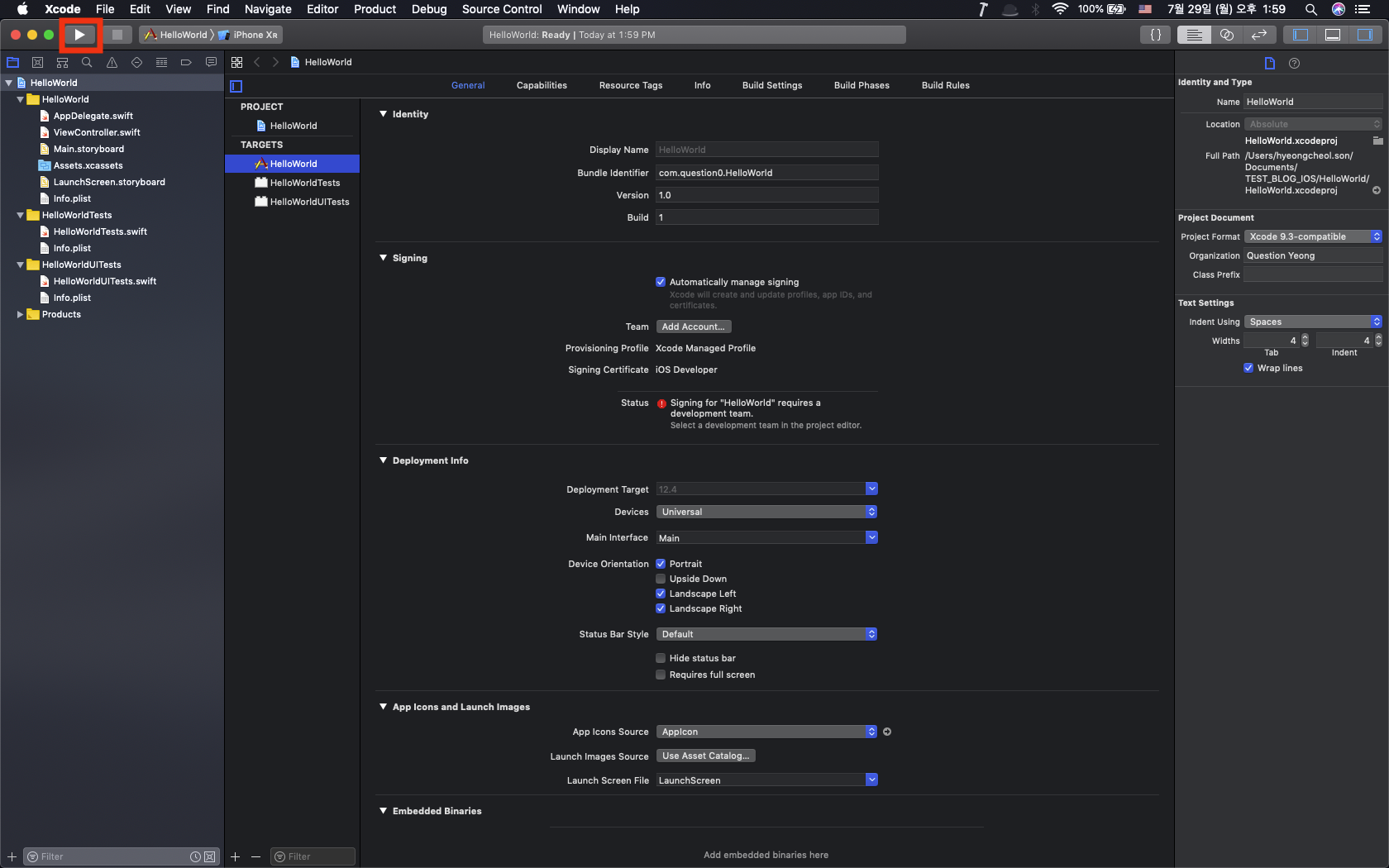Viewport: 1389px width, 868px height.
Task: Open the Find navigator magnifier icon
Action: 87,62
